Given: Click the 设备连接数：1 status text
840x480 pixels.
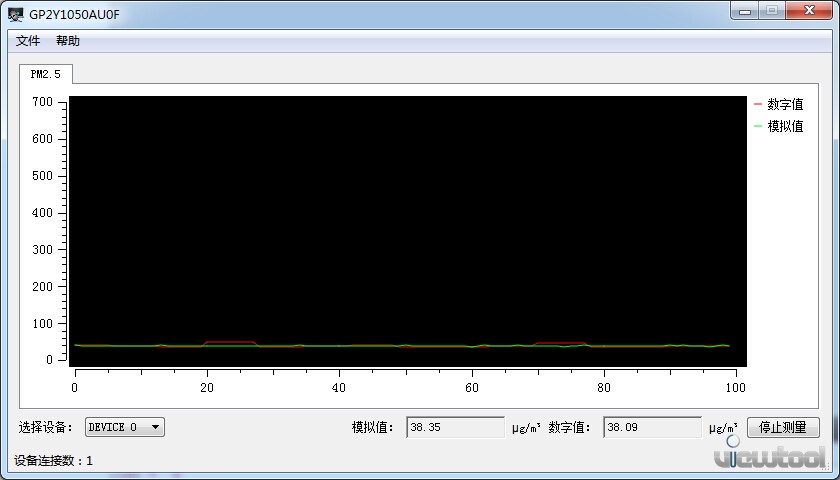Looking at the screenshot, I should click(x=54, y=461).
